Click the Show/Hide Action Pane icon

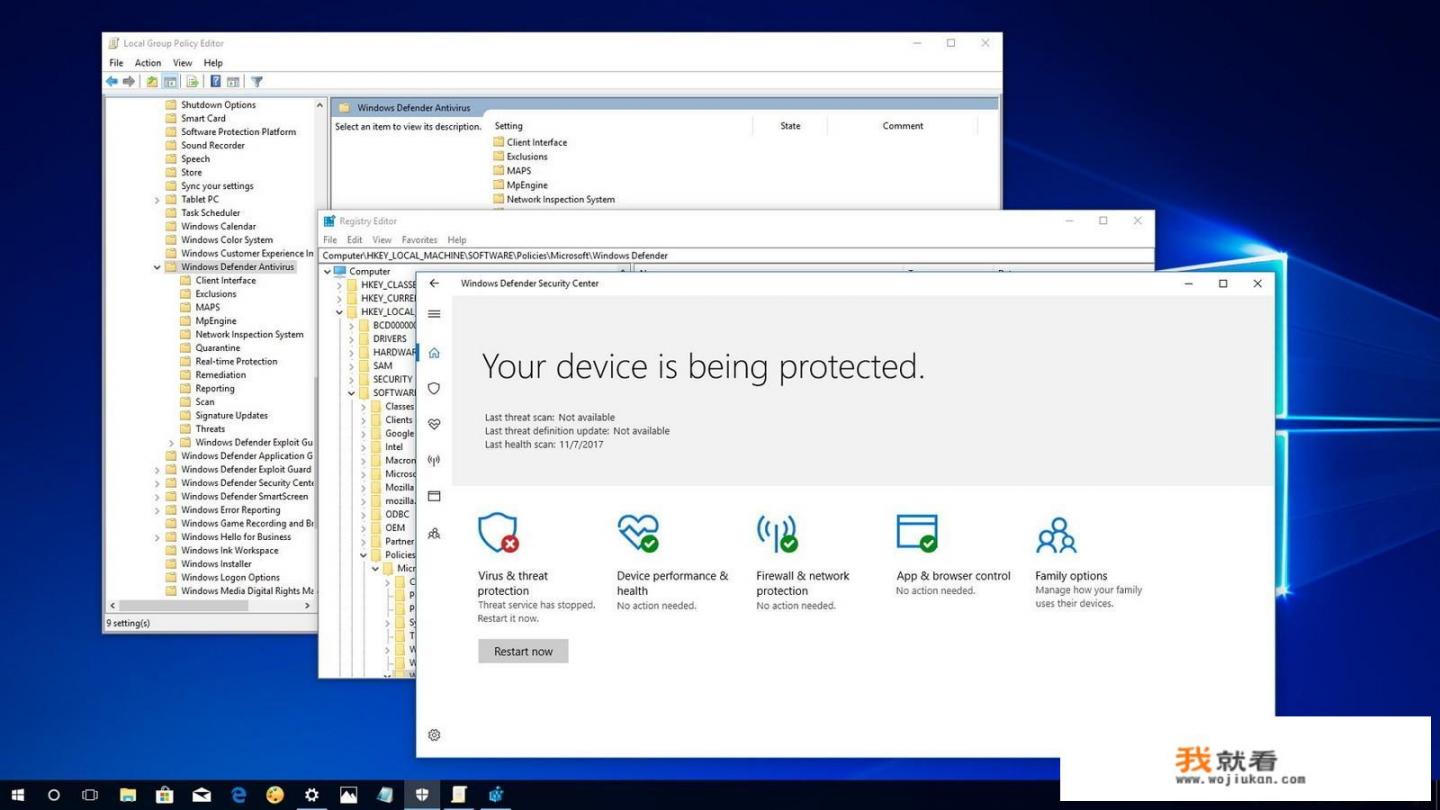click(x=233, y=82)
